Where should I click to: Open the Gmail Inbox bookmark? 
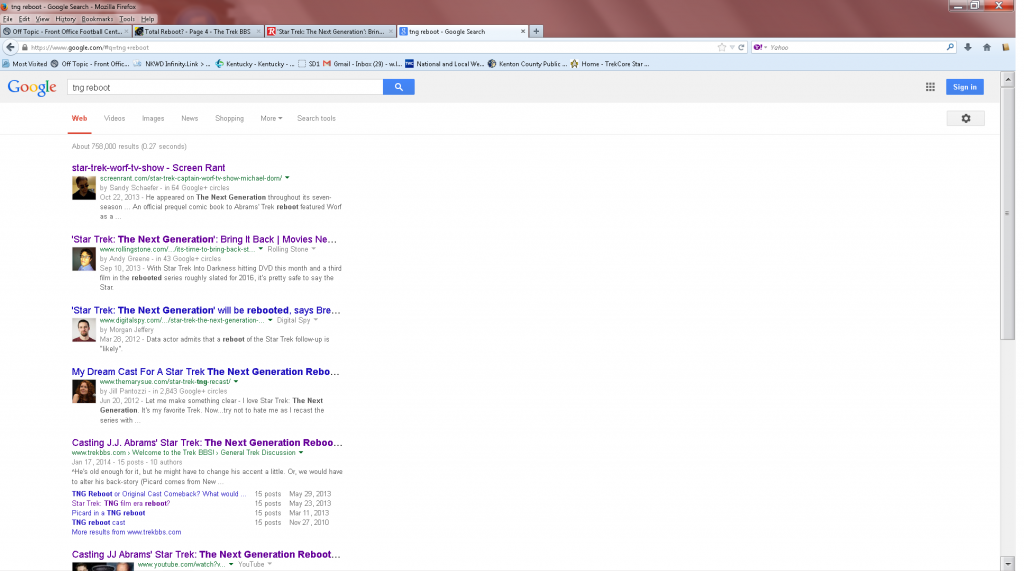click(x=362, y=64)
